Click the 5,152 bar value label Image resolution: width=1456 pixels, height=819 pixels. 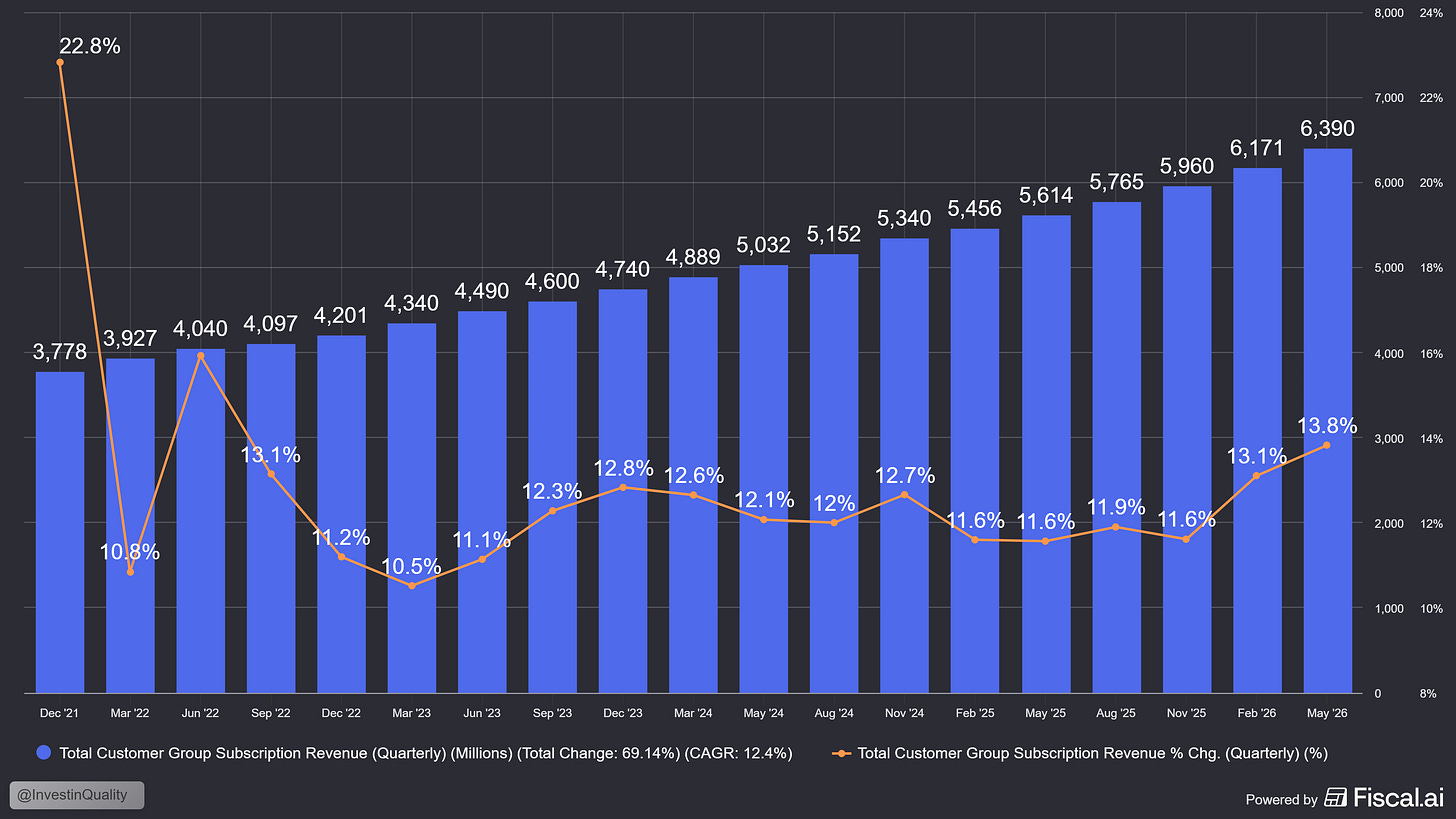click(x=834, y=235)
